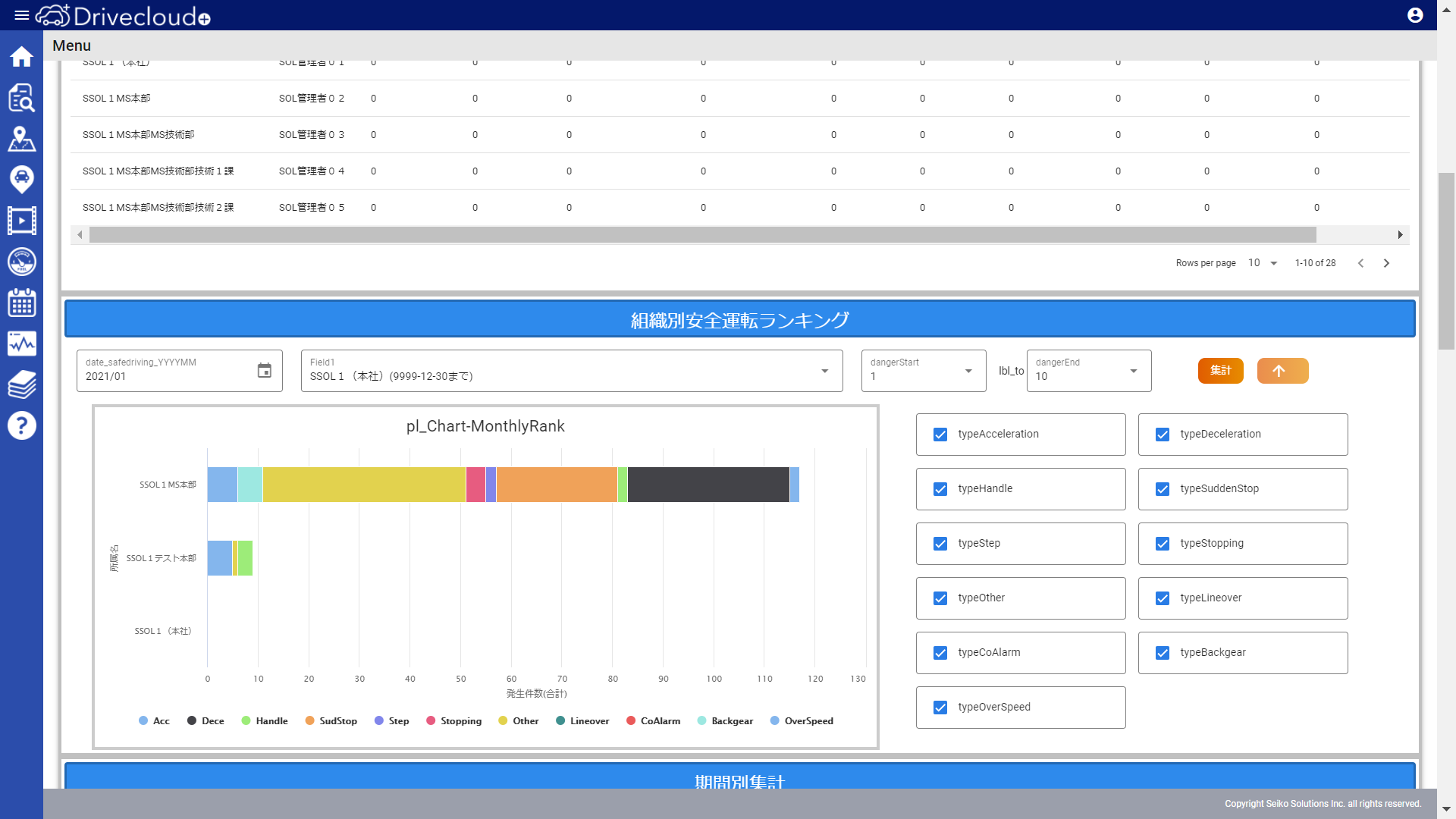The height and width of the screenshot is (819, 1456).
Task: Uncheck the typeHandle checkbox
Action: pyautogui.click(x=940, y=489)
